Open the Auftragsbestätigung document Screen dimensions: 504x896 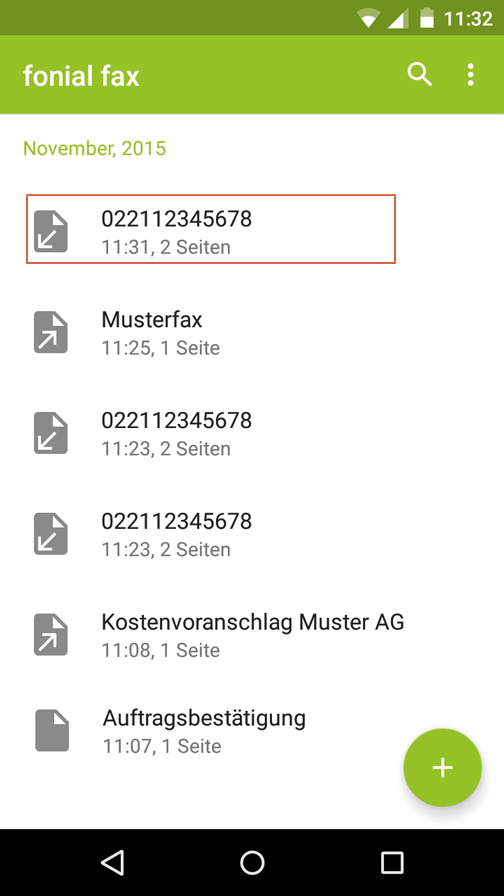click(252, 730)
